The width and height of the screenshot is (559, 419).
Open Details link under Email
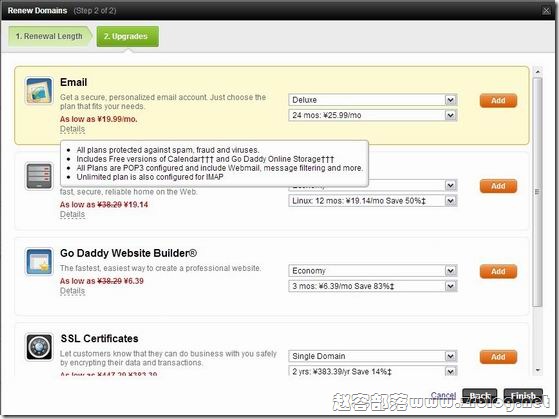[x=72, y=129]
